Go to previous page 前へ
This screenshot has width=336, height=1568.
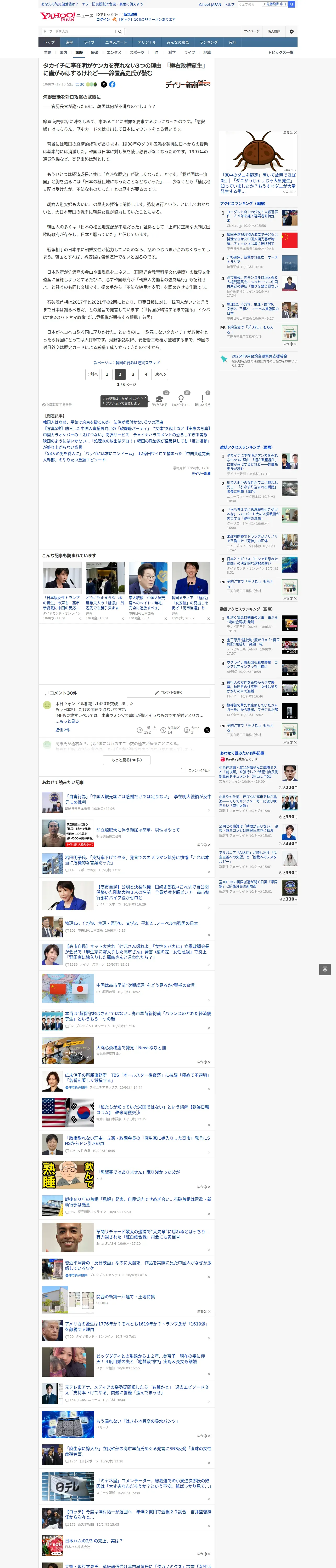93,374
